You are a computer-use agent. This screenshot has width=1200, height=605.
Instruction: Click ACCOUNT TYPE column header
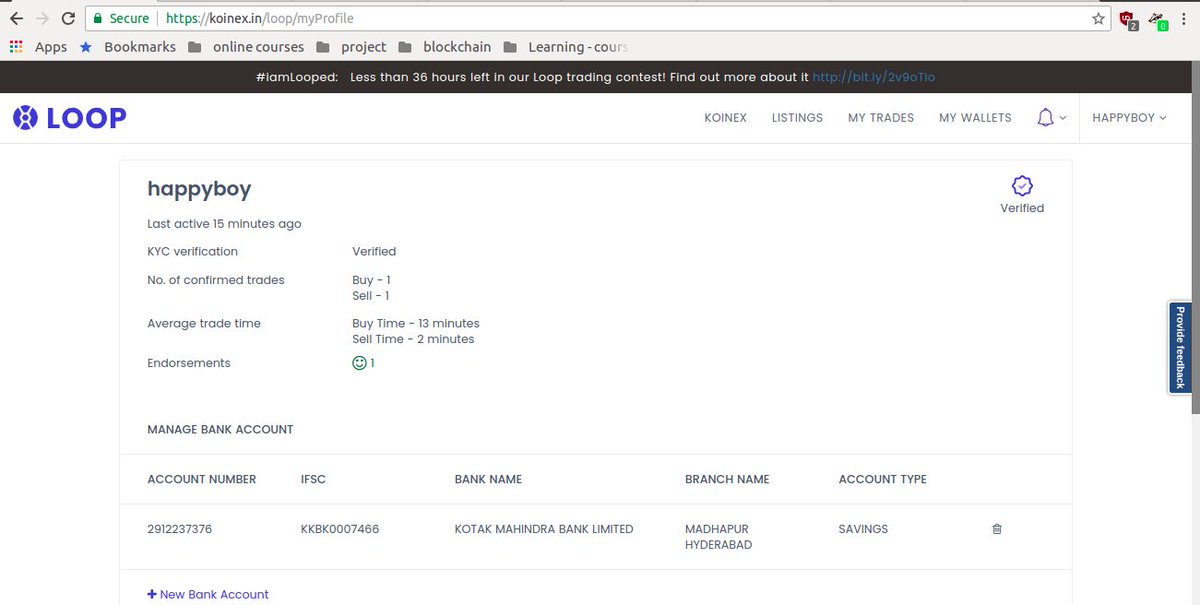tap(883, 479)
